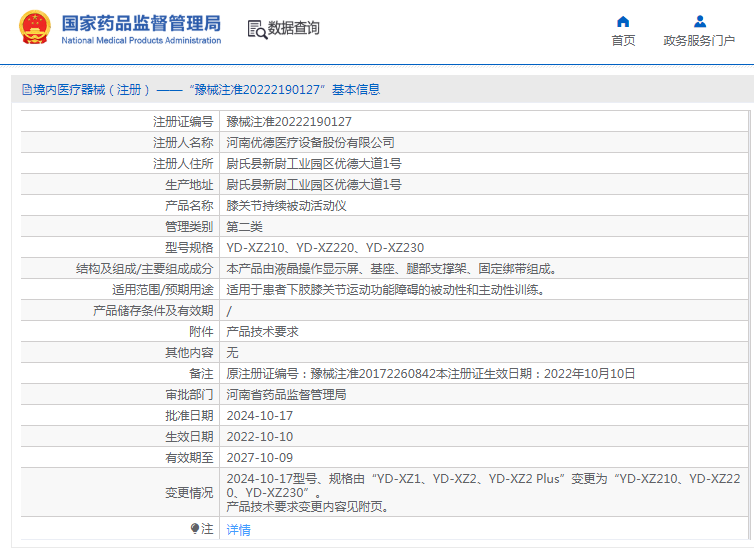The height and width of the screenshot is (555, 754).
Task: Click the 附件 row label
Action: tap(201, 332)
